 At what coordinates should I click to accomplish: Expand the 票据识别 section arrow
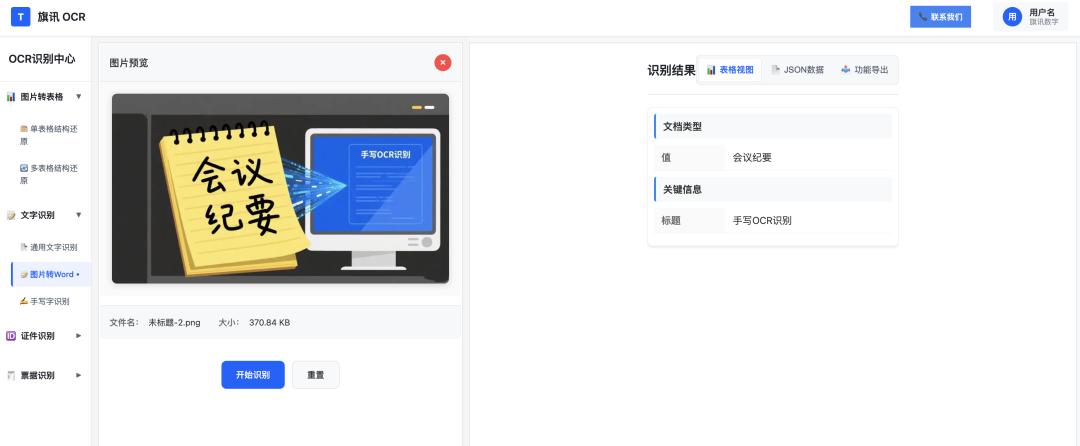[x=79, y=375]
